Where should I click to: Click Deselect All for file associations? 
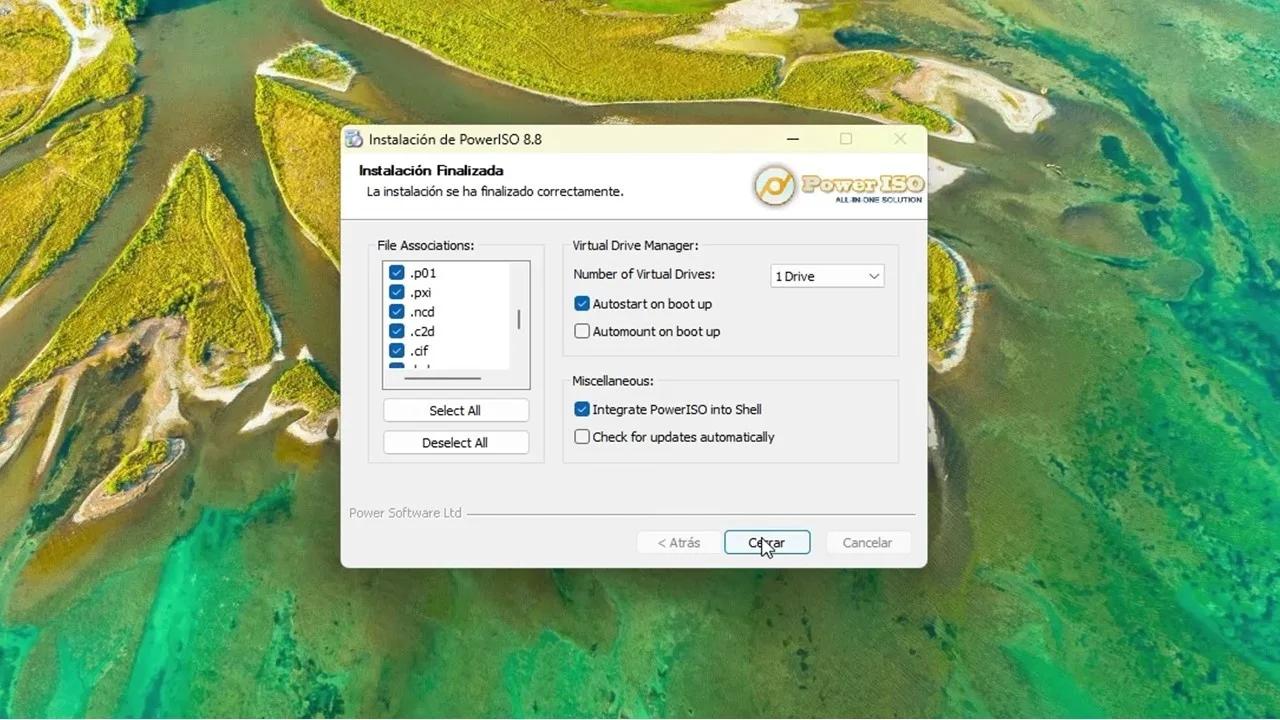pos(455,442)
